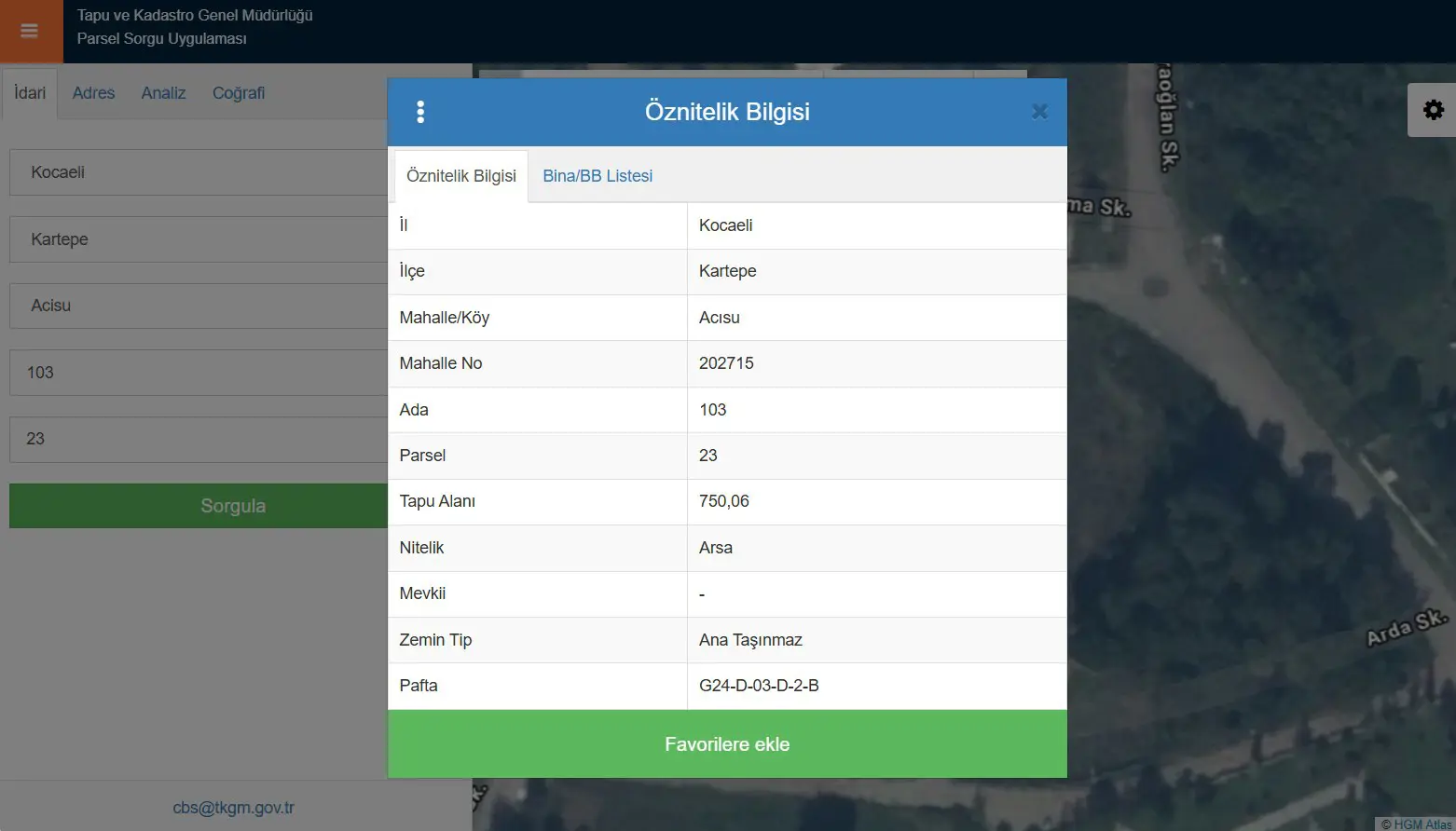This screenshot has height=831, width=1456.
Task: Open the settings gear on map
Action: (x=1433, y=110)
